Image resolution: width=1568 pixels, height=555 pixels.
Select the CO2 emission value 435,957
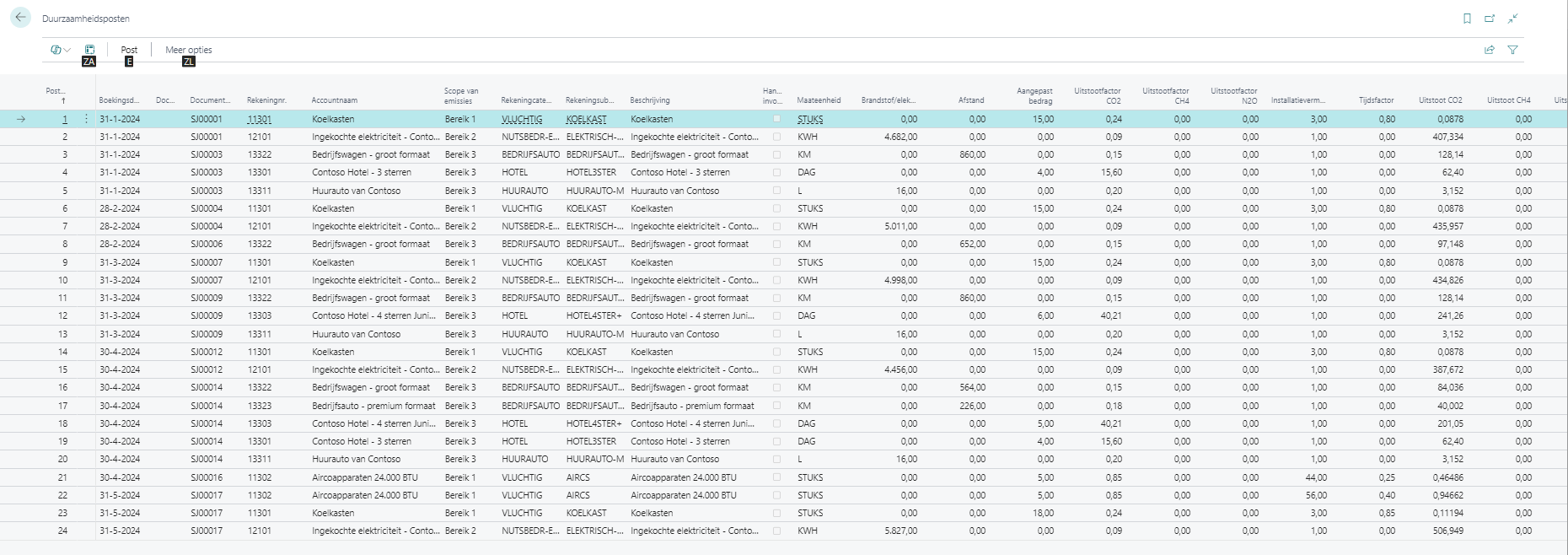[x=1448, y=226]
